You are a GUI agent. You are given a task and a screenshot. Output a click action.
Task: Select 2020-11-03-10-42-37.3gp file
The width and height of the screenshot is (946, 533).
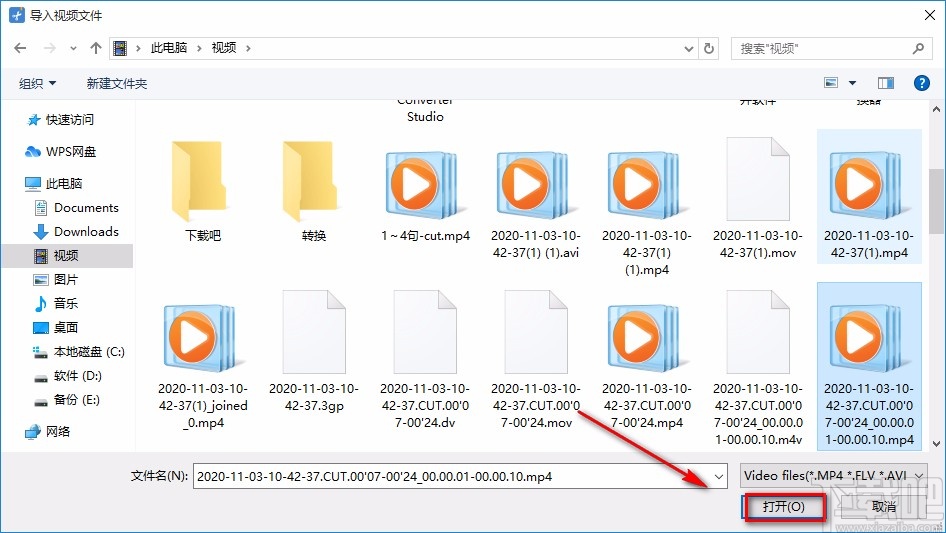(314, 350)
